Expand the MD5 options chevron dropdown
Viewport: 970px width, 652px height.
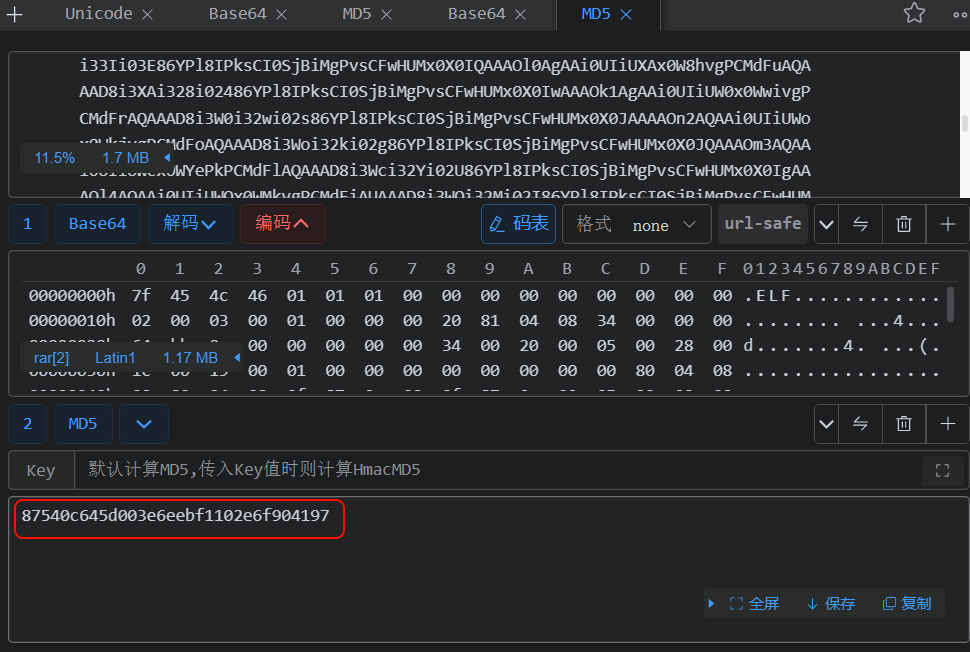point(144,424)
